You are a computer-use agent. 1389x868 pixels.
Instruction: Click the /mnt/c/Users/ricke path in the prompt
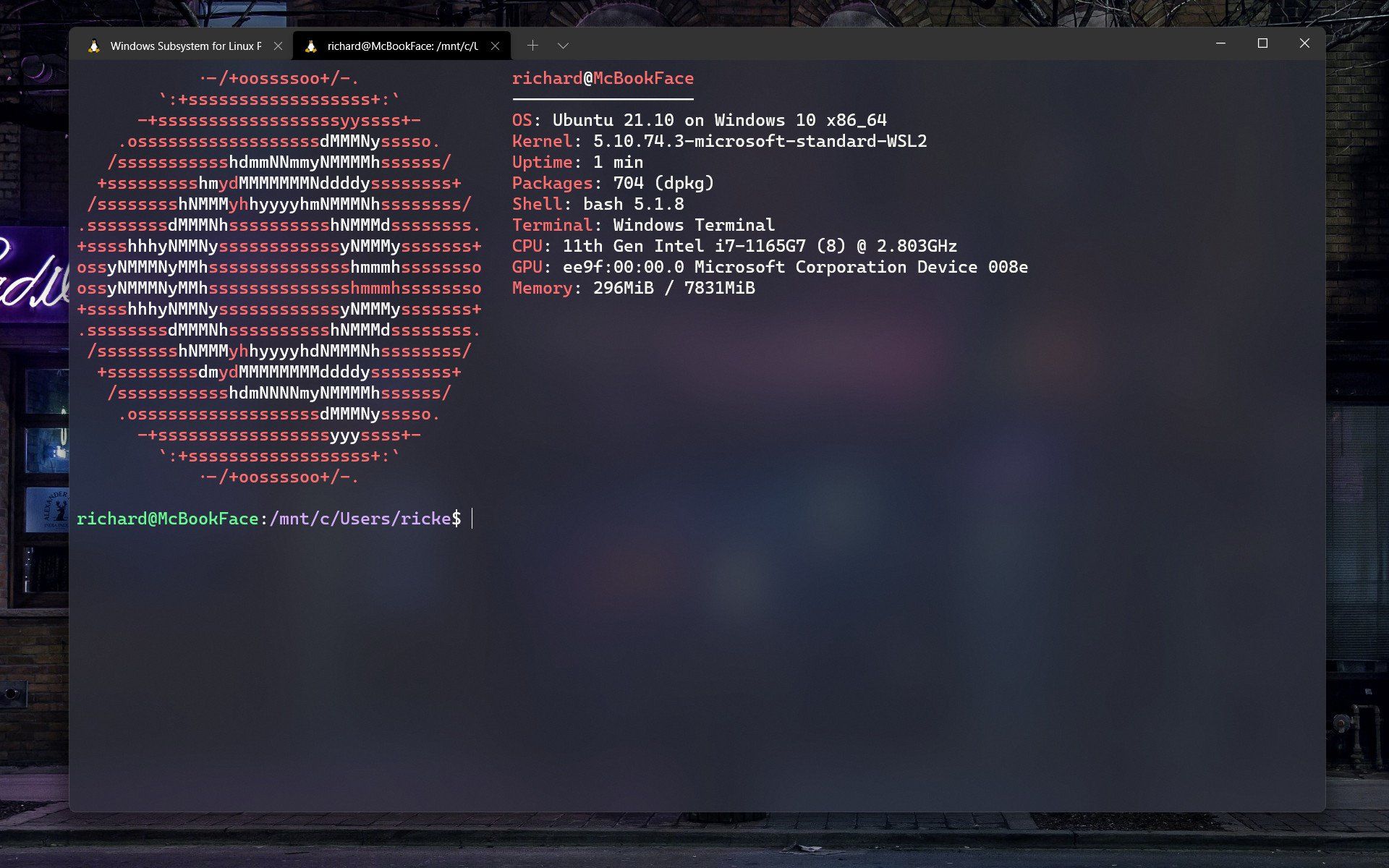360,519
